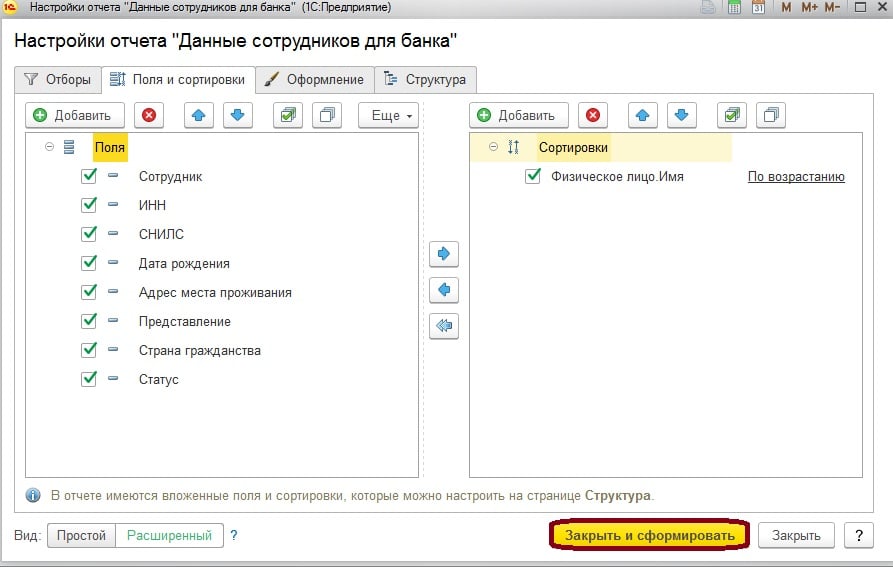Change По возрастанию sort direction link

(796, 177)
